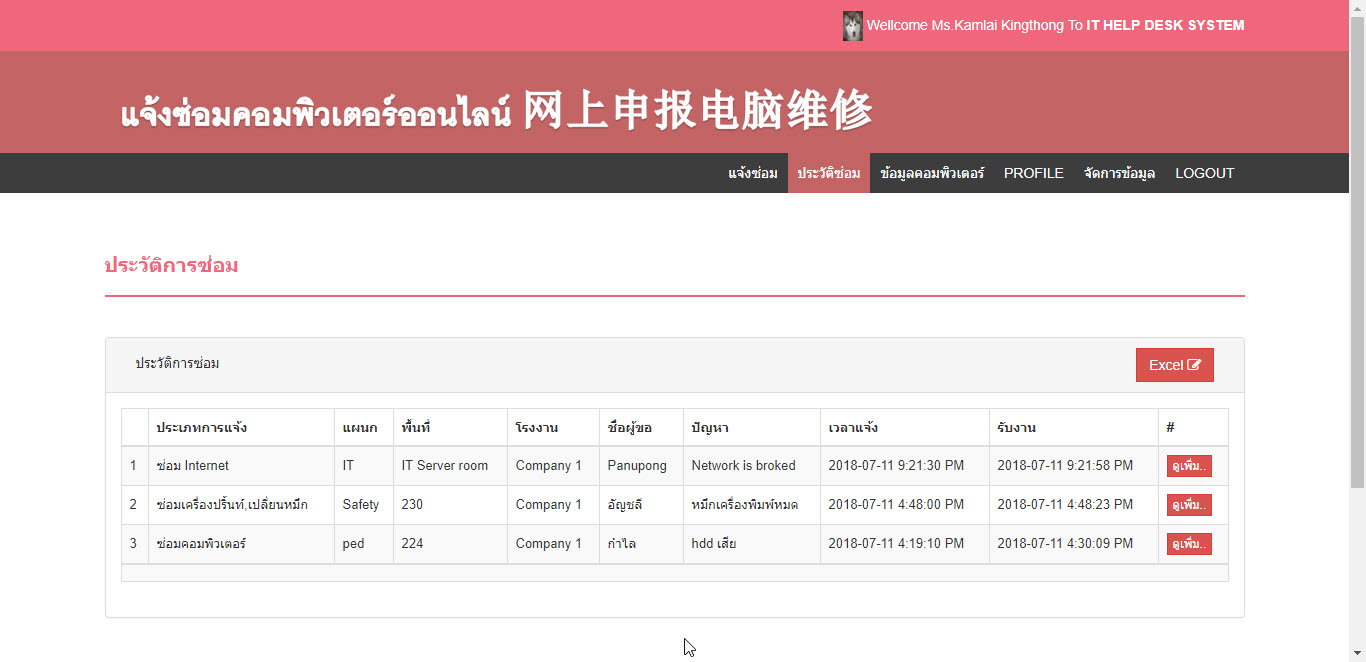Screen dimensions: 1366x662
Task: Click the 'หมึกเครื่องพิมพ์หมด' problem cell
Action: [752, 505]
